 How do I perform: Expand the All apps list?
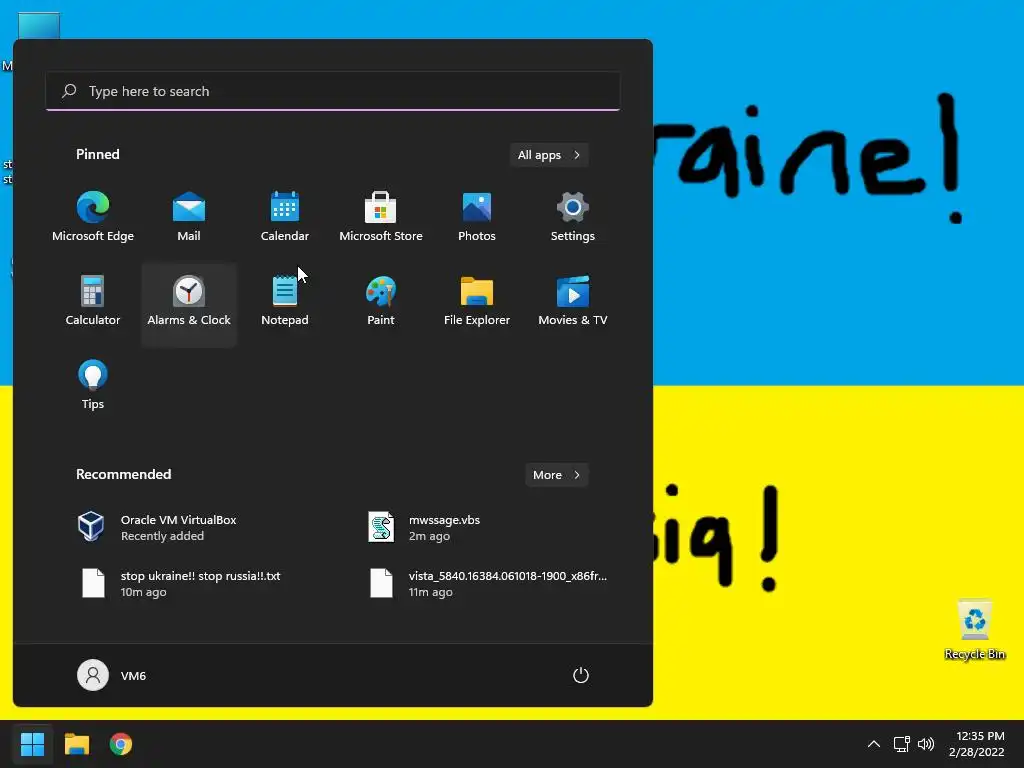click(549, 155)
